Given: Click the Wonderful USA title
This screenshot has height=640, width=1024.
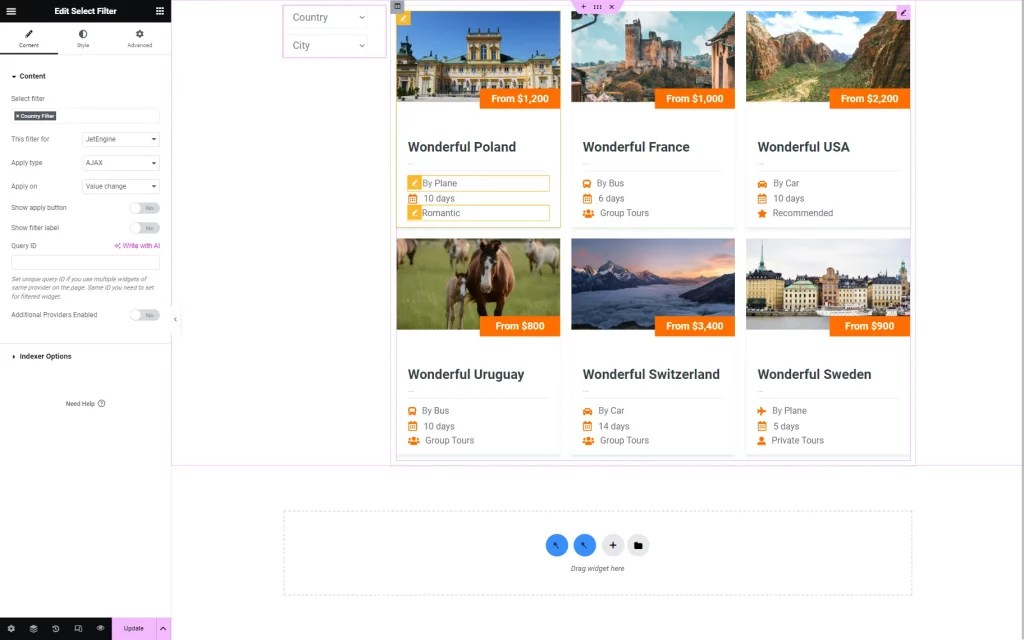Looking at the screenshot, I should tap(803, 147).
